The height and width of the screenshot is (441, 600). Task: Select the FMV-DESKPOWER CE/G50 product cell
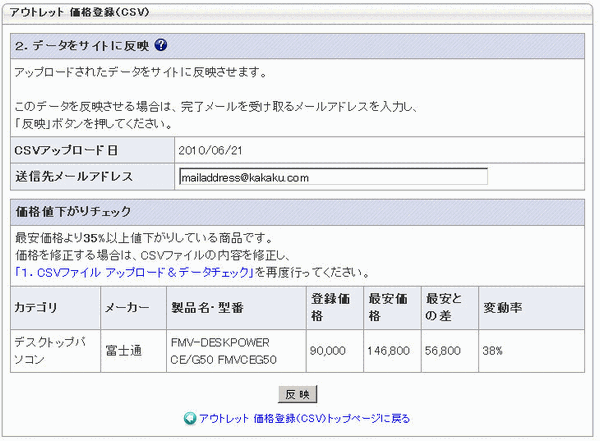click(236, 351)
